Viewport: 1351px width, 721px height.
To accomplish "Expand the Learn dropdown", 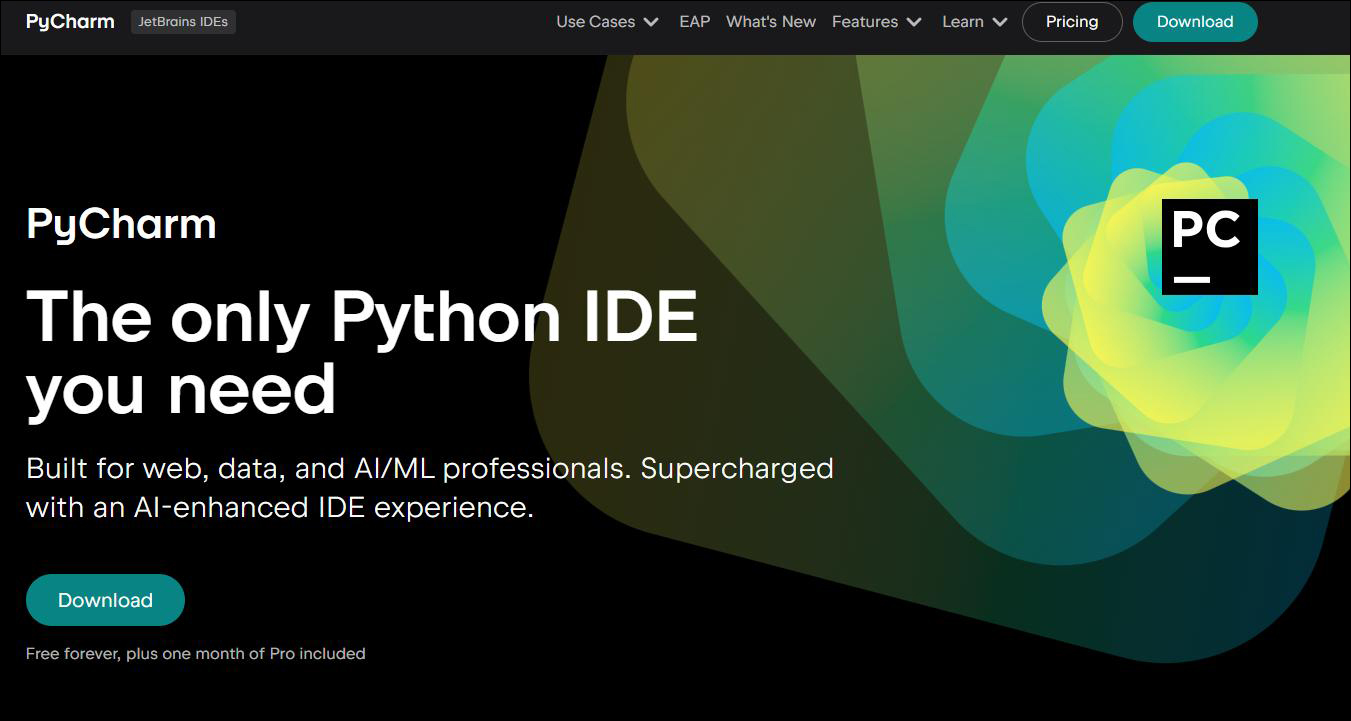I will click(975, 21).
